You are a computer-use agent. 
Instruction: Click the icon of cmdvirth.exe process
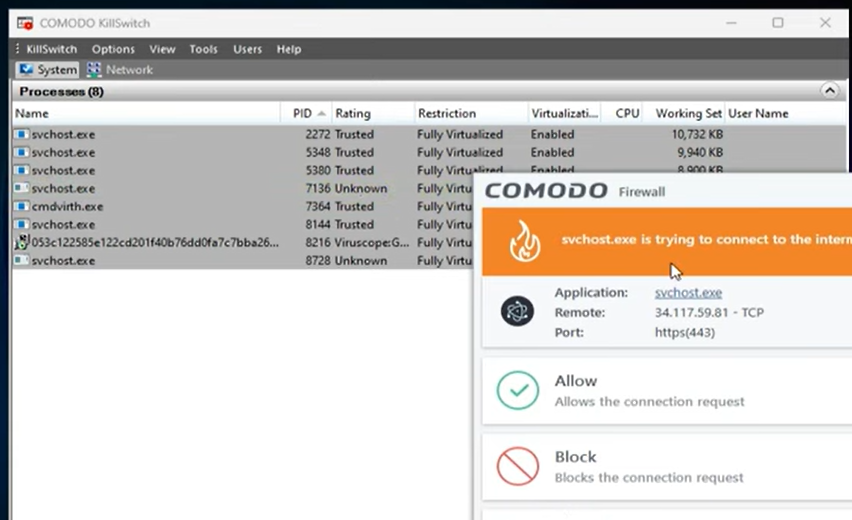21,206
